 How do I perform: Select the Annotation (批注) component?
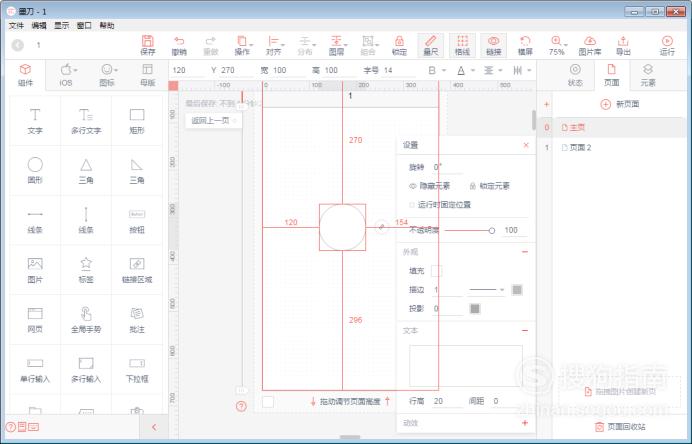[137, 320]
